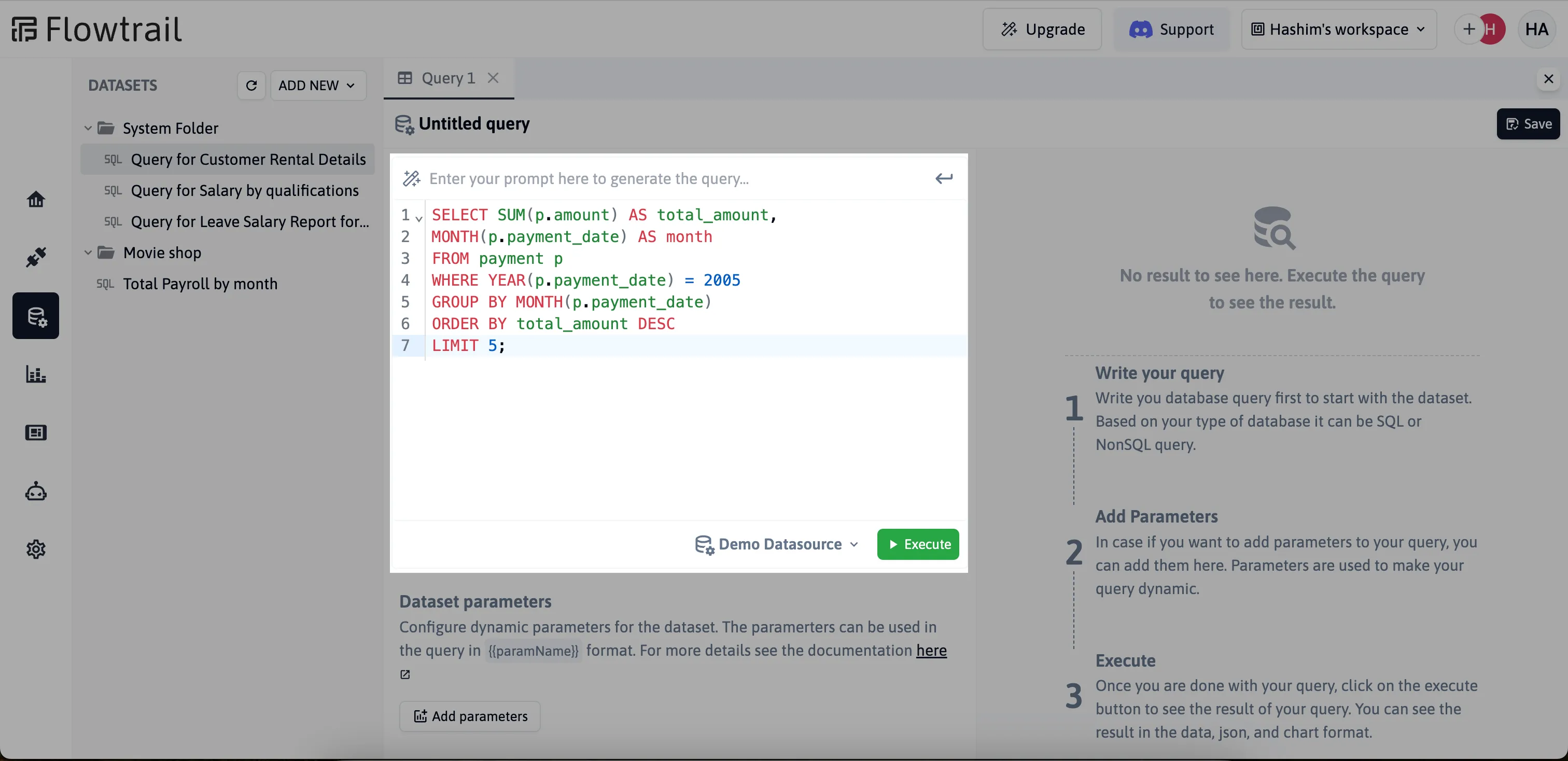
Task: Open Query for Salary by qualifications
Action: pos(228,190)
